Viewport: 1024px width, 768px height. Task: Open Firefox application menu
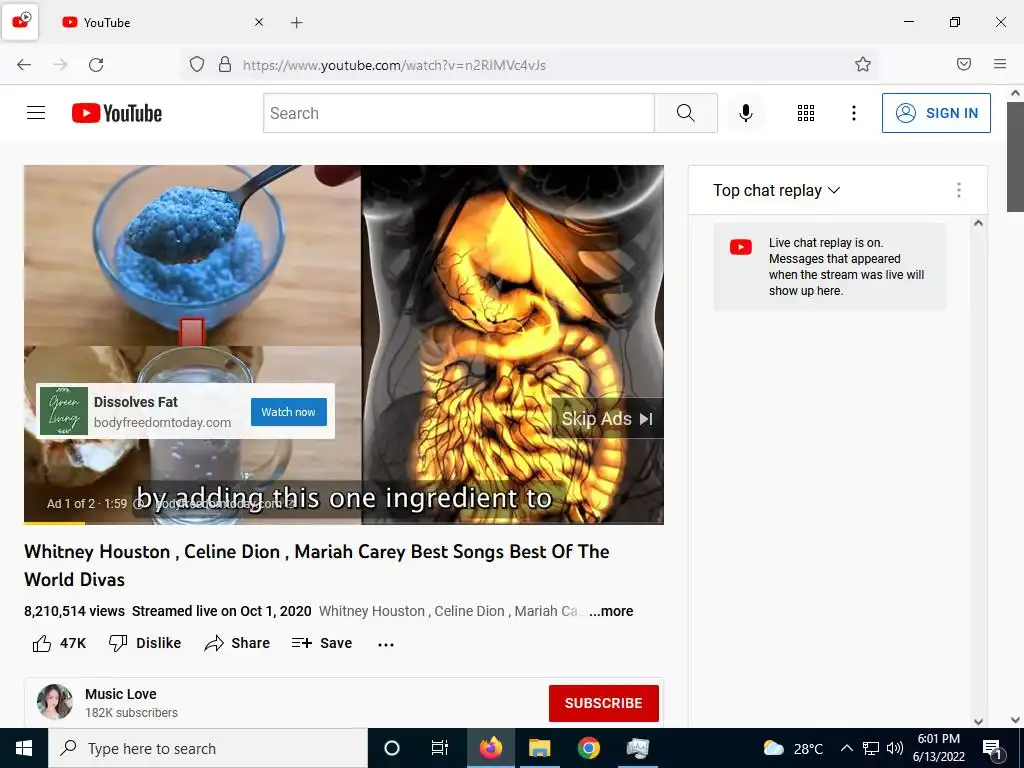point(1000,64)
